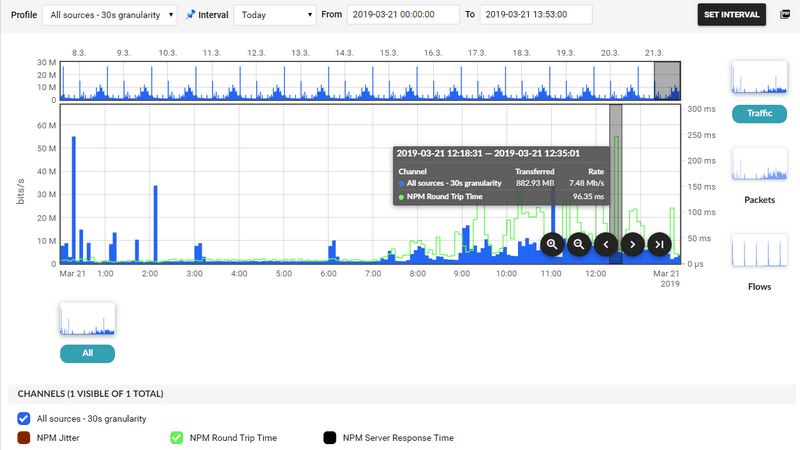Toggle the NPM Server Response Time swatch

(329, 437)
